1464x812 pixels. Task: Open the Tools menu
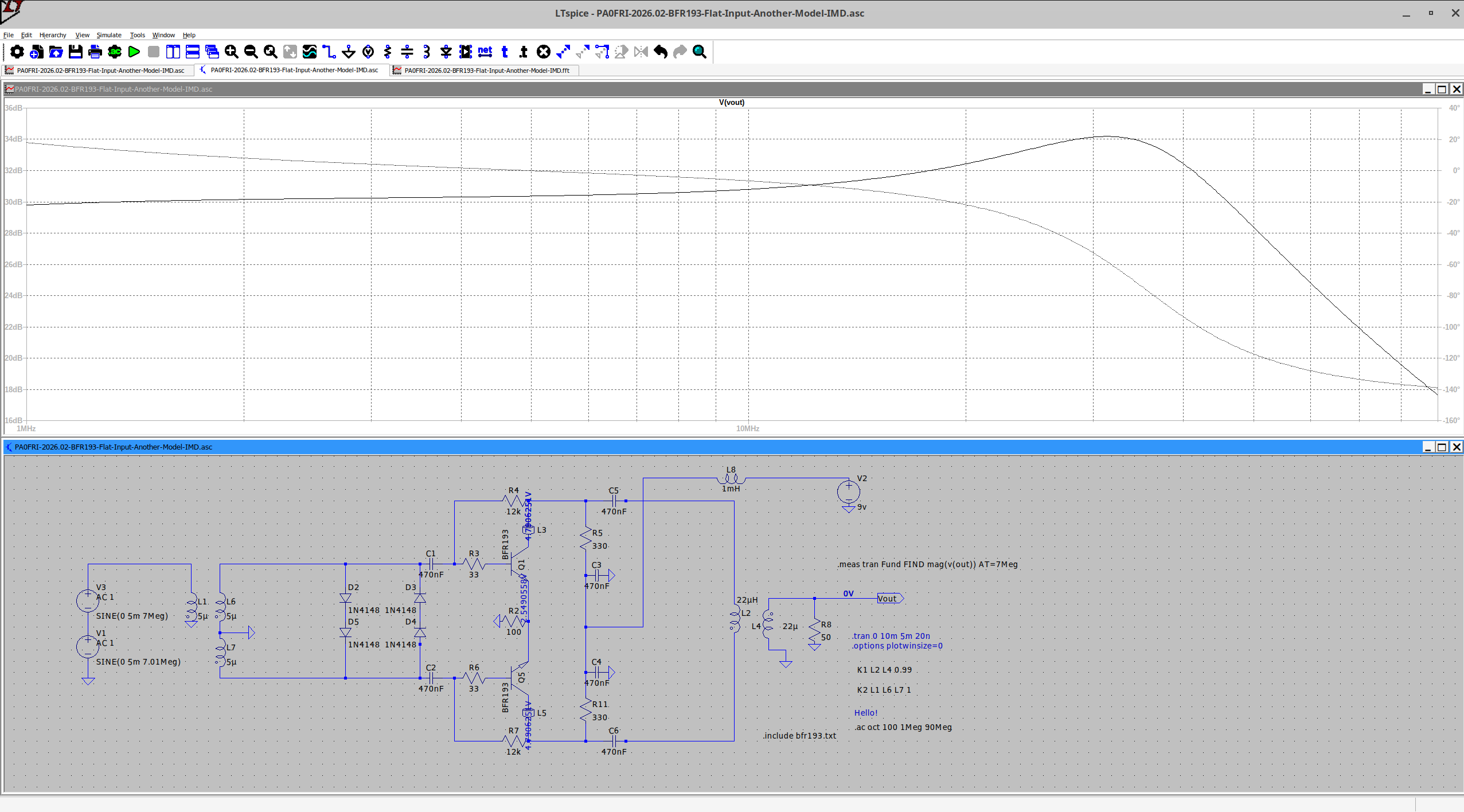click(x=137, y=35)
